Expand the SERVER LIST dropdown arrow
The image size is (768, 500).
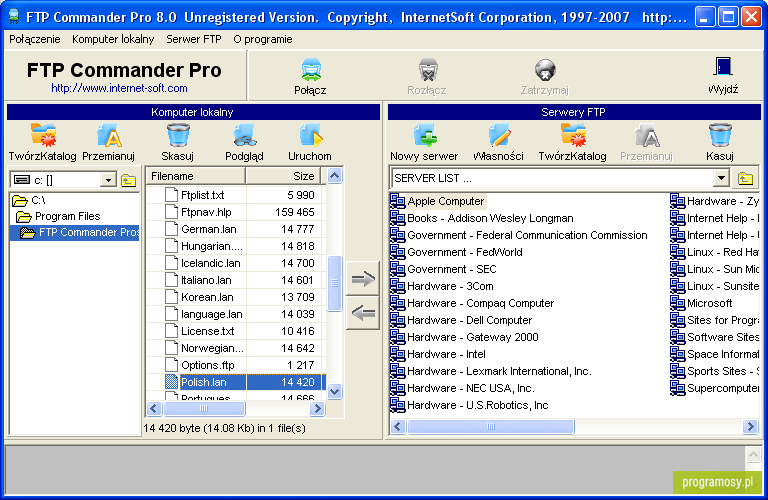pyautogui.click(x=721, y=178)
